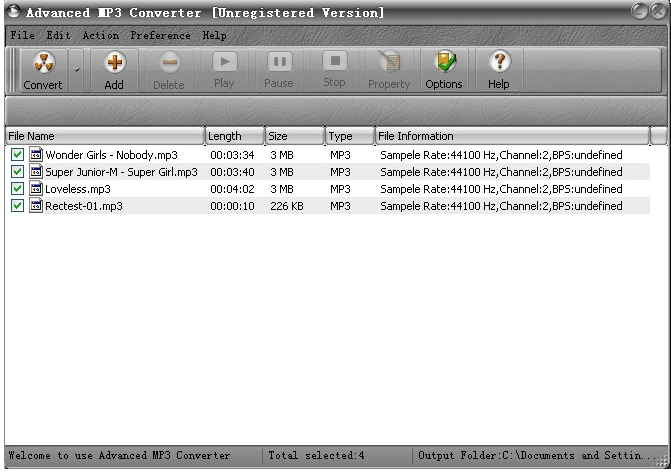Sort by the Length column header
This screenshot has width=671, height=472.
pyautogui.click(x=235, y=136)
